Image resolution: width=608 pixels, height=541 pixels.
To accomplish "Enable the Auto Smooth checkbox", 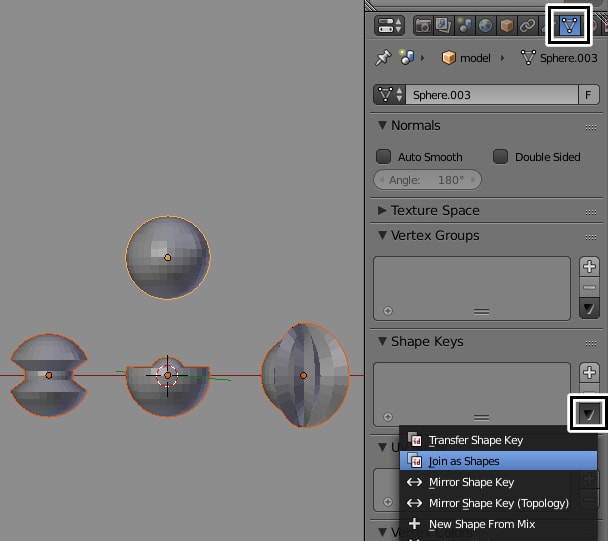I will [383, 157].
